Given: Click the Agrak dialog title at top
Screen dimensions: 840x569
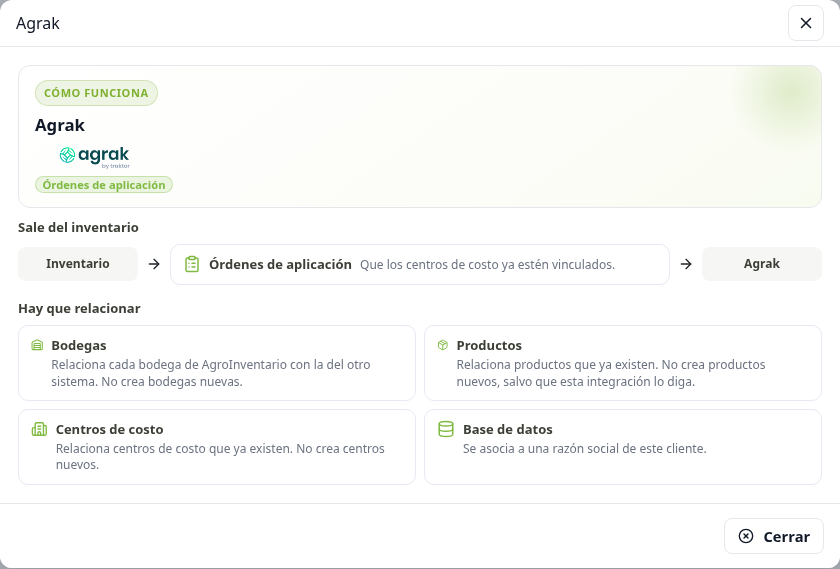Looking at the screenshot, I should pyautogui.click(x=38, y=23).
